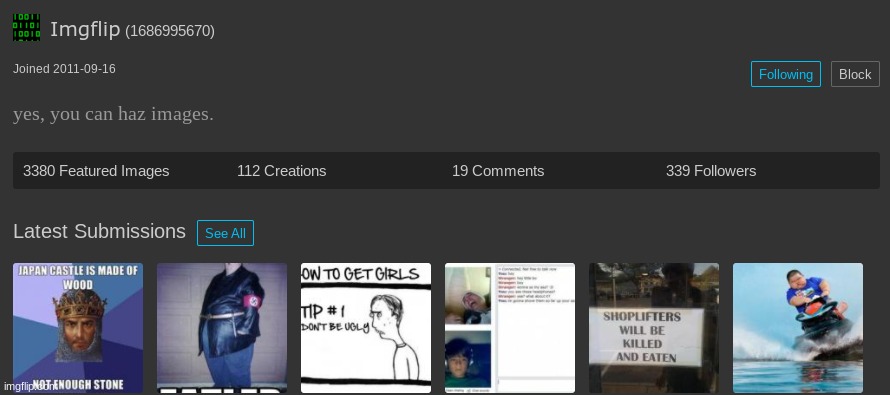
Task: Click the See All submissions button
Action: tap(225, 233)
